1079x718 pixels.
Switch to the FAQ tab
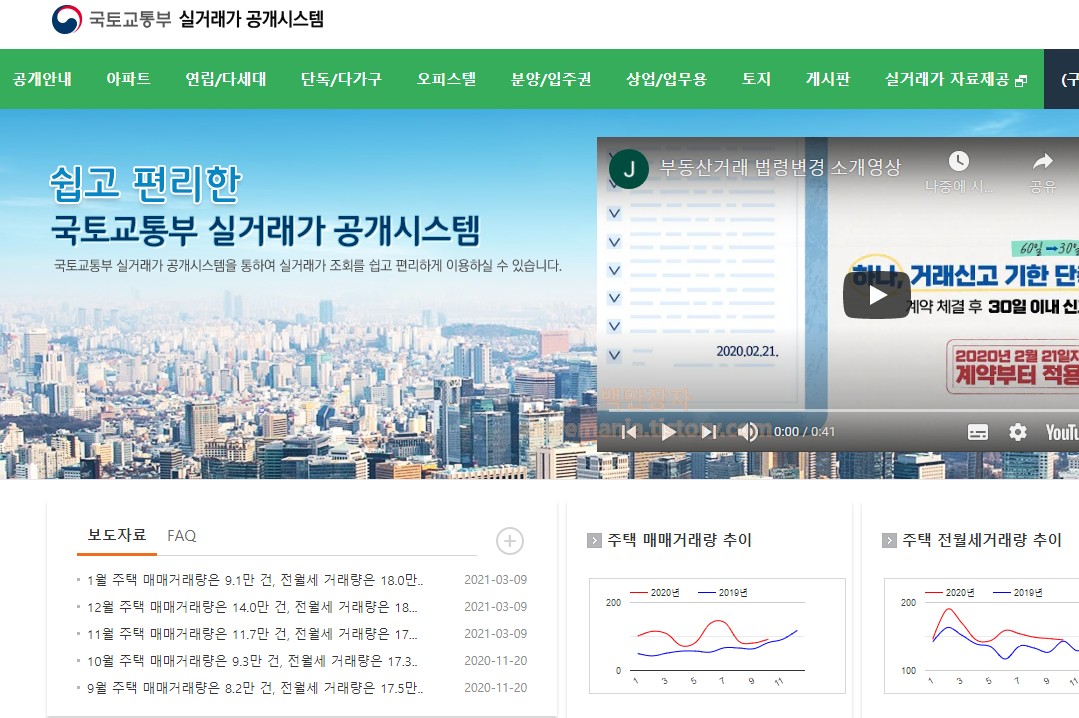[182, 536]
